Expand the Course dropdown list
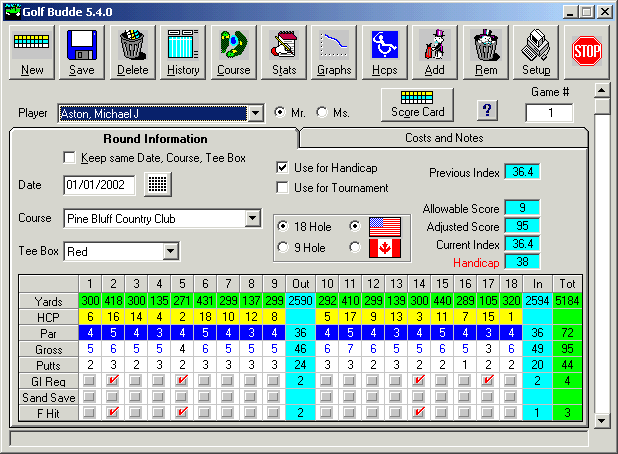This screenshot has height=454, width=618. [x=253, y=218]
